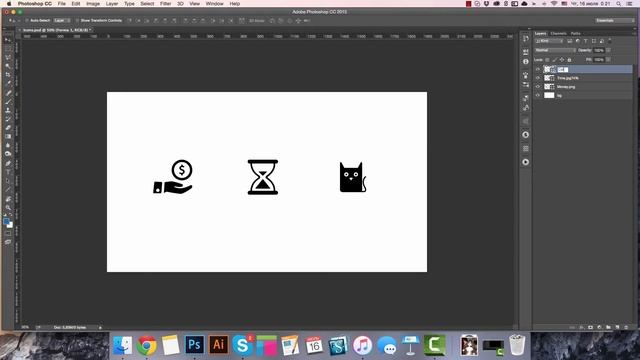
Task: Toggle Quick Mask mode
Action: [8, 233]
